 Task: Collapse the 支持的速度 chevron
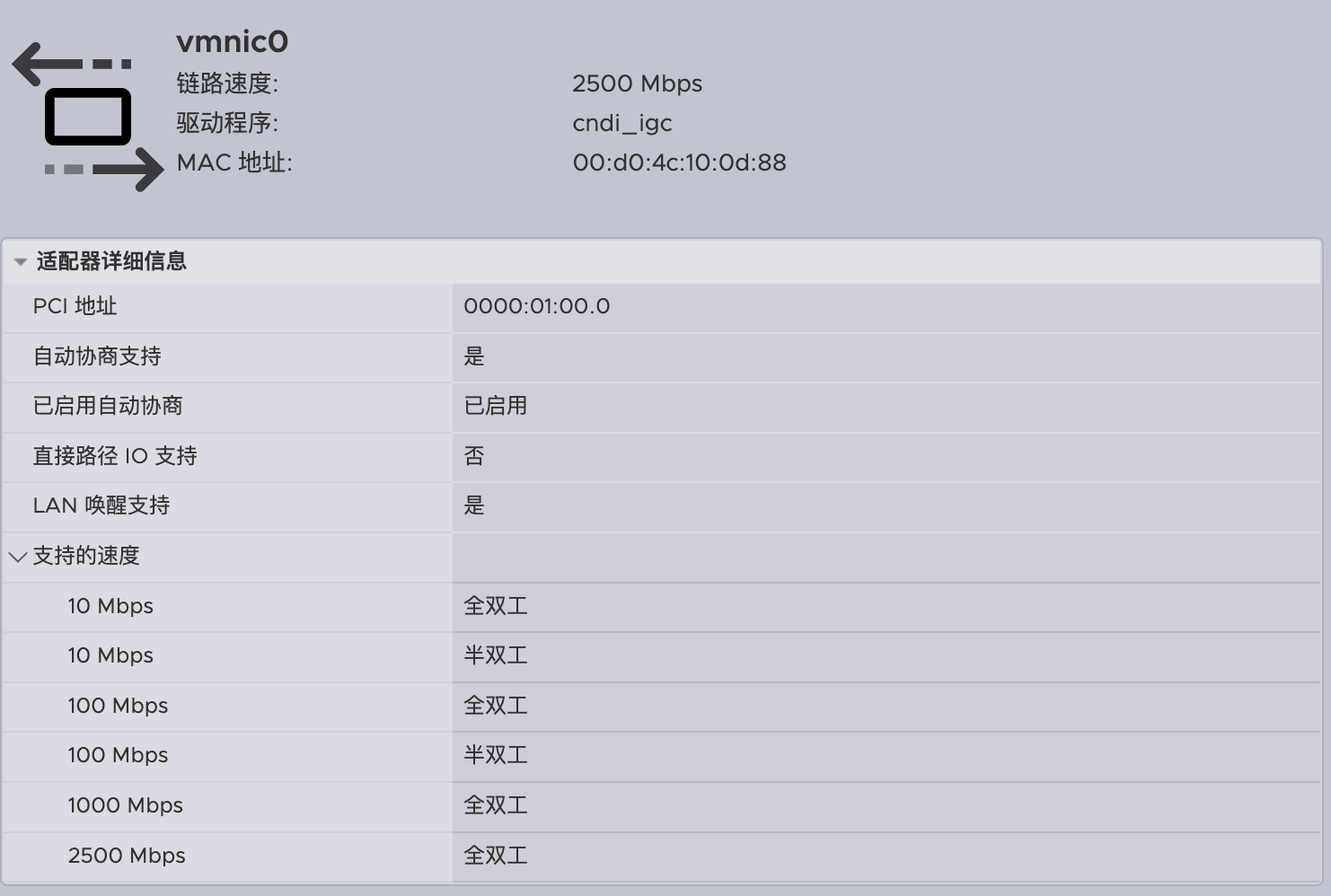tap(17, 557)
